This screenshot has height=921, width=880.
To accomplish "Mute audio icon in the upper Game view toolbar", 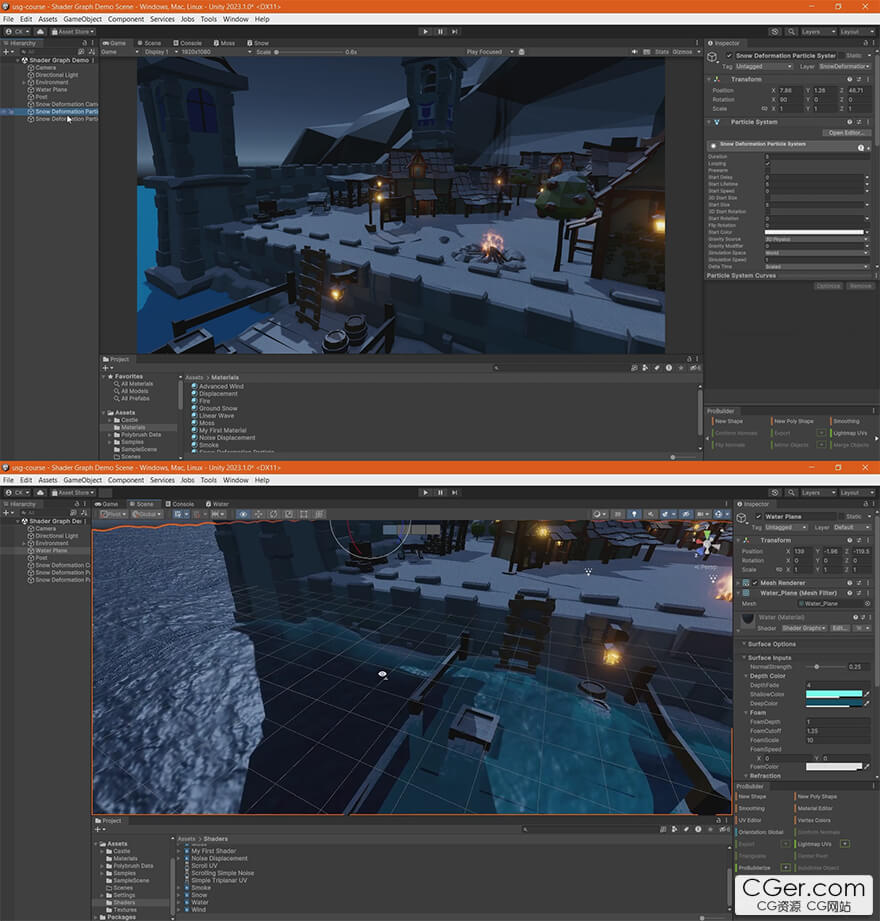I will [634, 52].
